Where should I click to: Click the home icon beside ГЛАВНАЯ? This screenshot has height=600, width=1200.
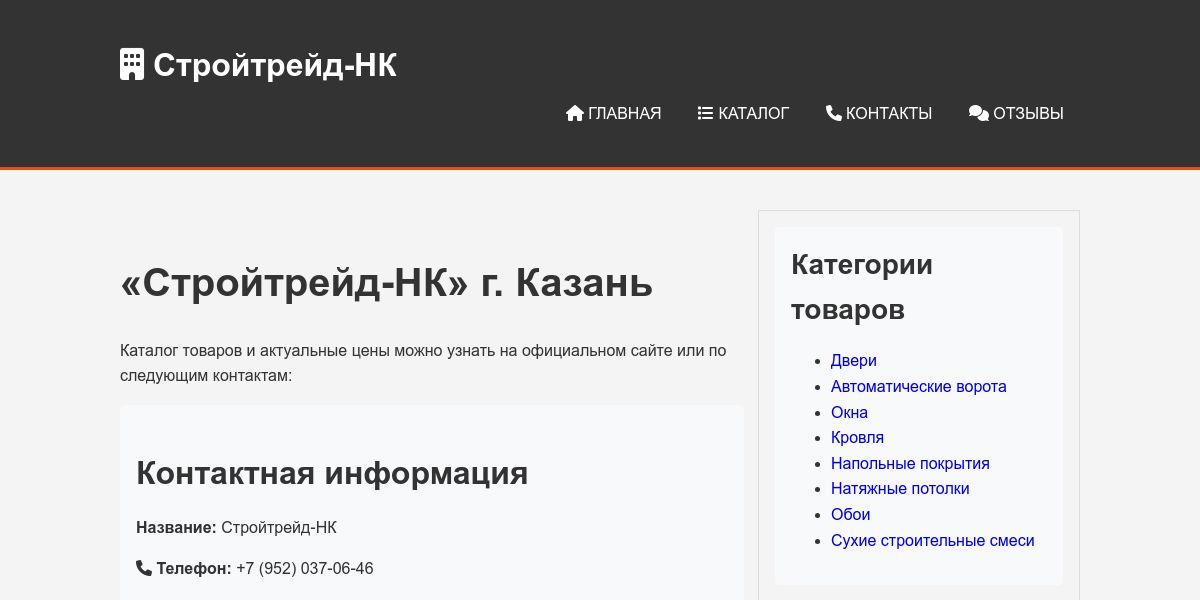[575, 113]
